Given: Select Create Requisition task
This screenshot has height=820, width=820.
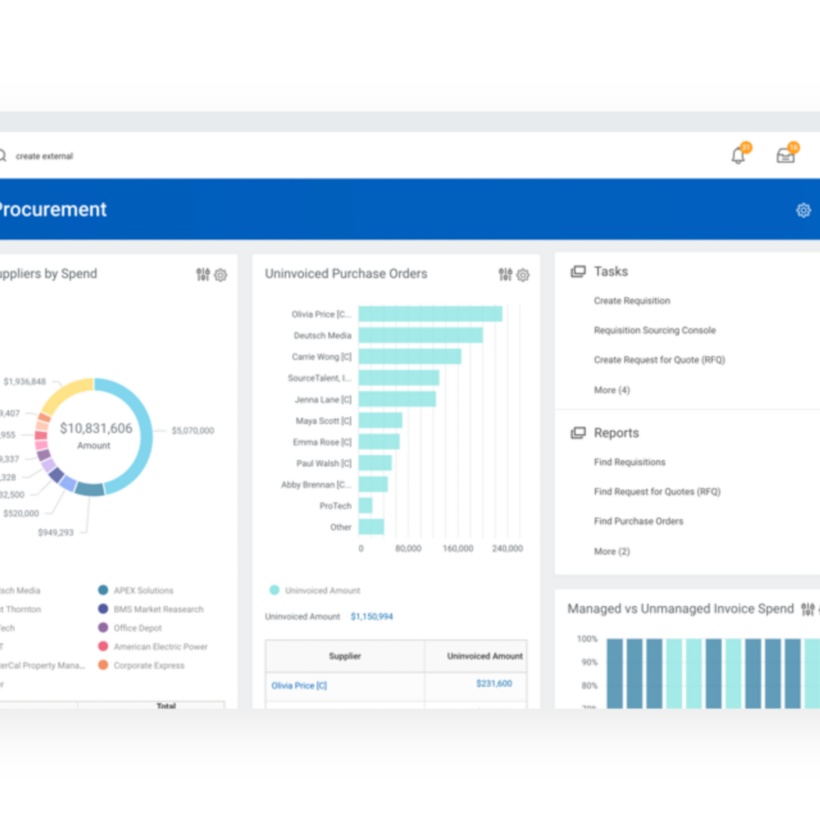Looking at the screenshot, I should tap(632, 301).
